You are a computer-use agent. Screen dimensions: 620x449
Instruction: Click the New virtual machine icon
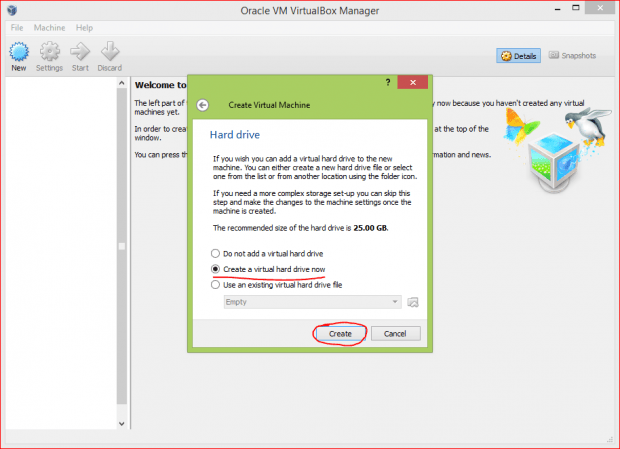pyautogui.click(x=19, y=52)
